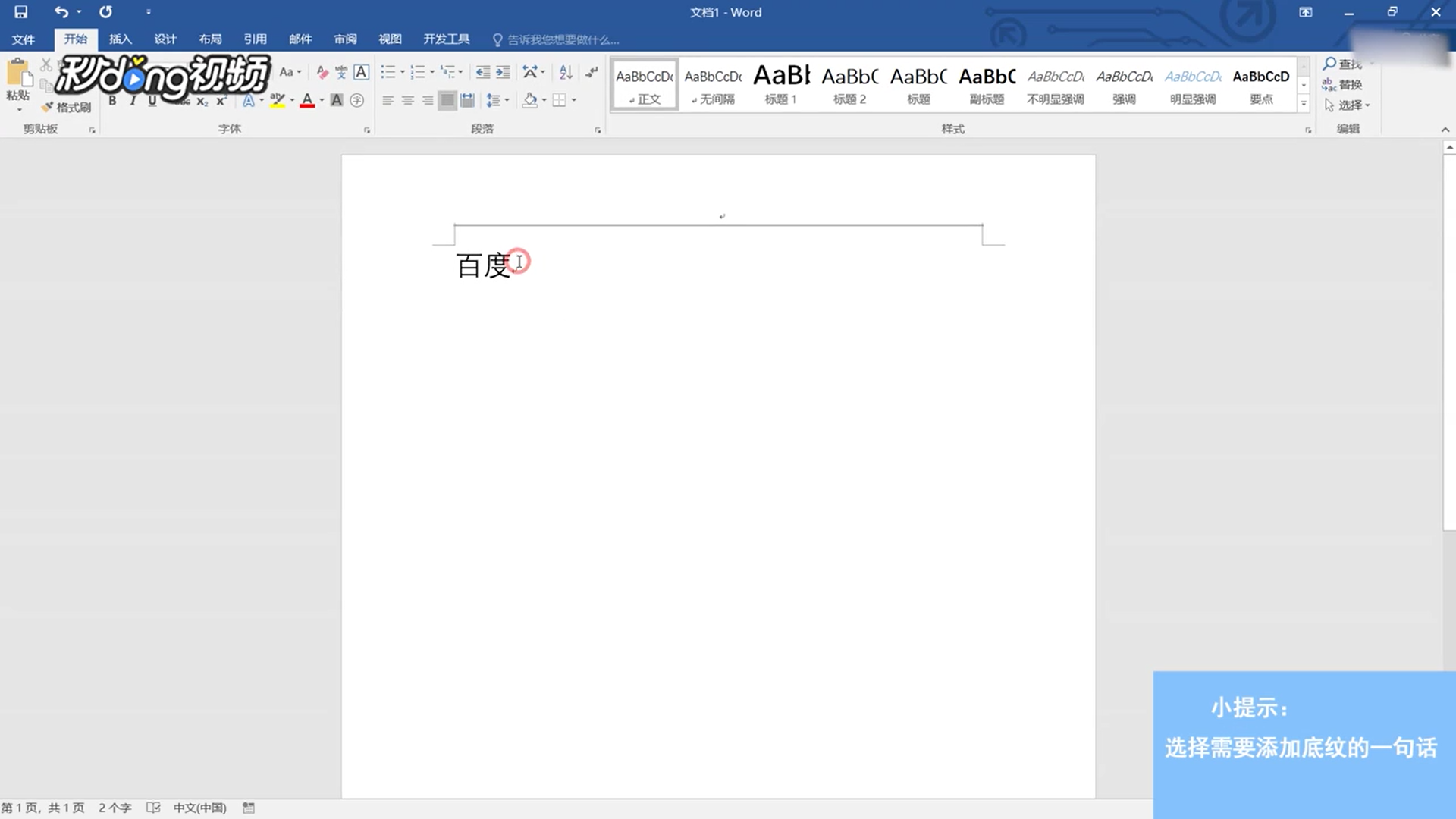Apply the red font color swatch
The image size is (1456, 819).
tap(307, 100)
